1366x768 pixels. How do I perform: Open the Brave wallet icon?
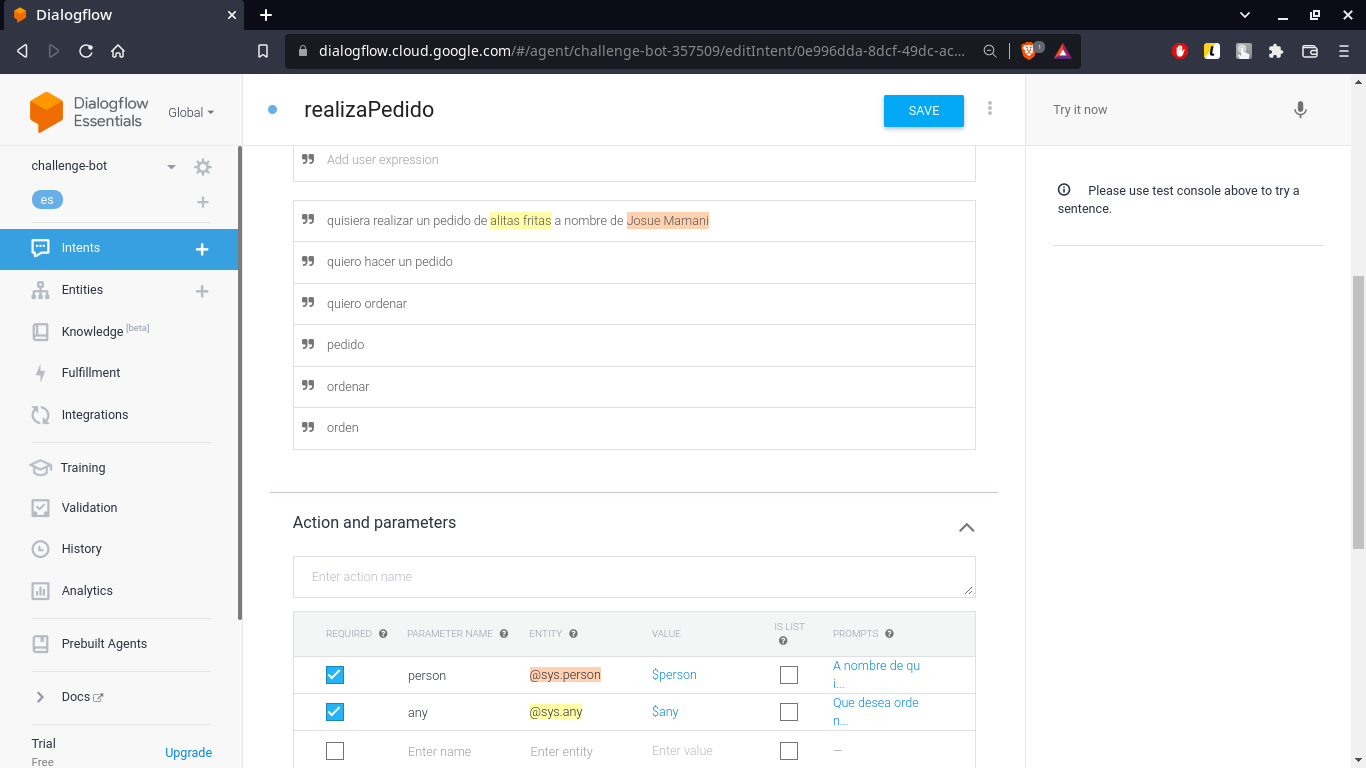click(x=1310, y=51)
